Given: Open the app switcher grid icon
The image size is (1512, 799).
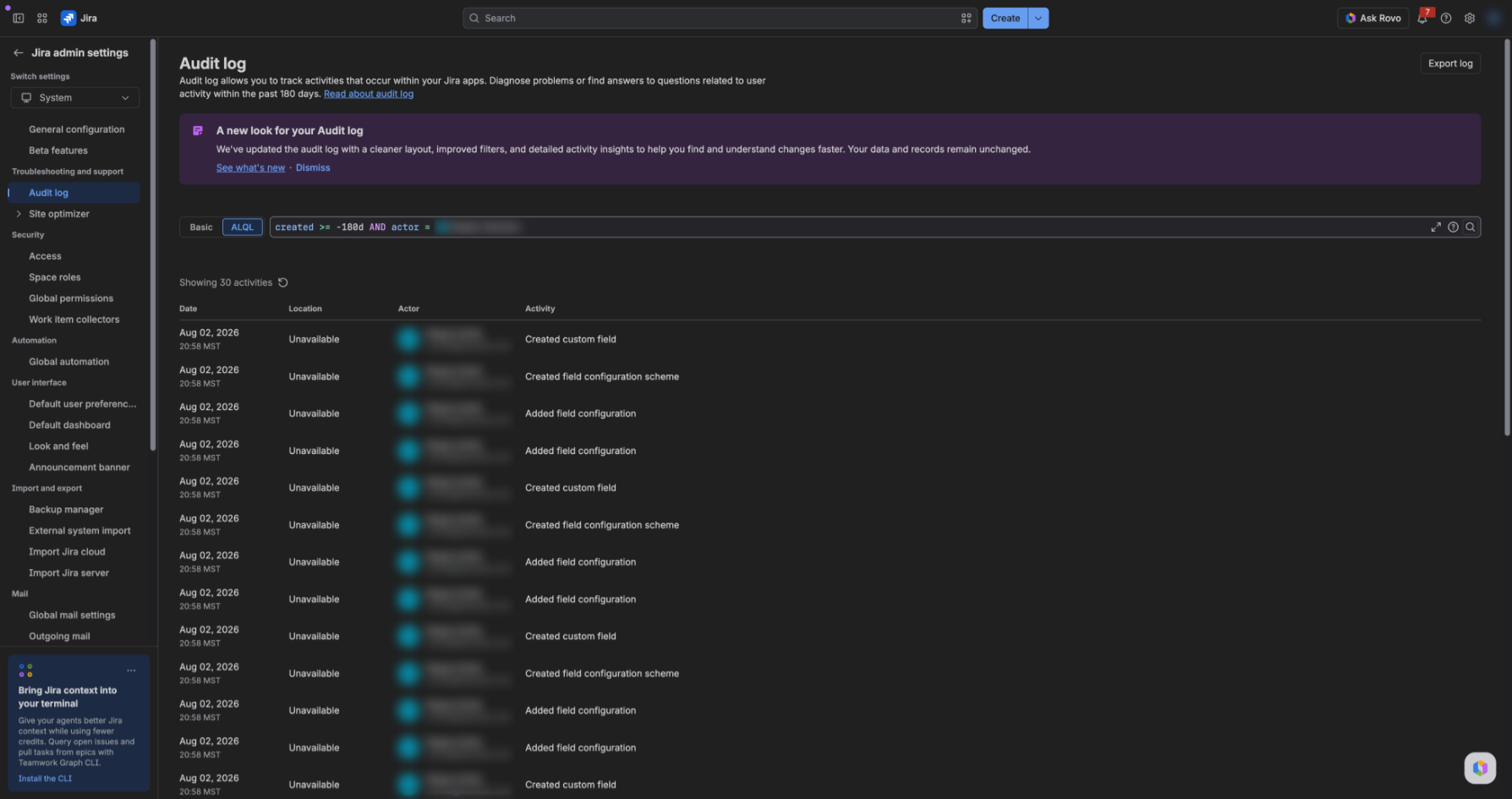Looking at the screenshot, I should [42, 18].
